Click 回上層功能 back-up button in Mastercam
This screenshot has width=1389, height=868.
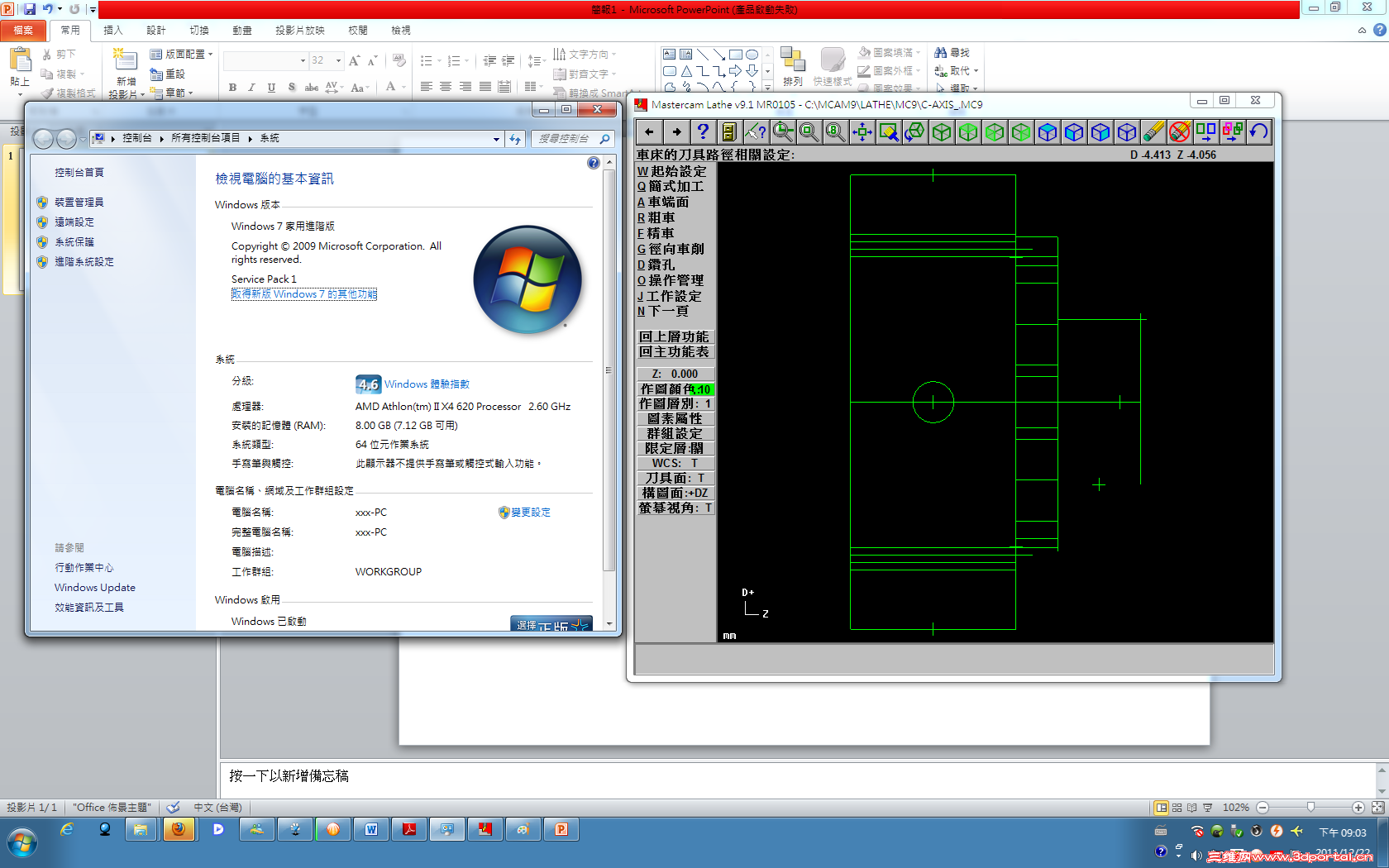click(674, 336)
